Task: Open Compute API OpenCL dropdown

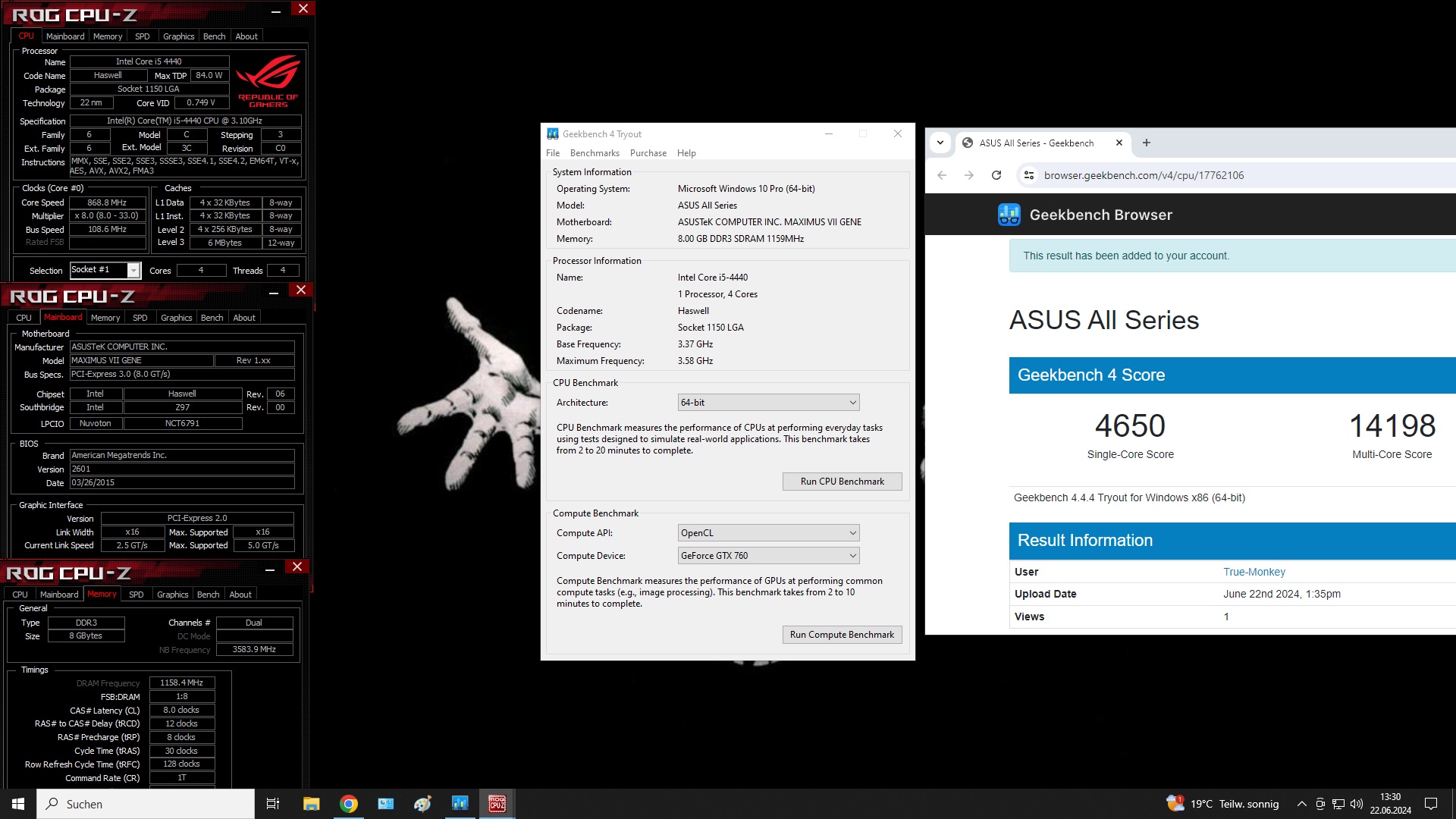Action: click(x=768, y=533)
